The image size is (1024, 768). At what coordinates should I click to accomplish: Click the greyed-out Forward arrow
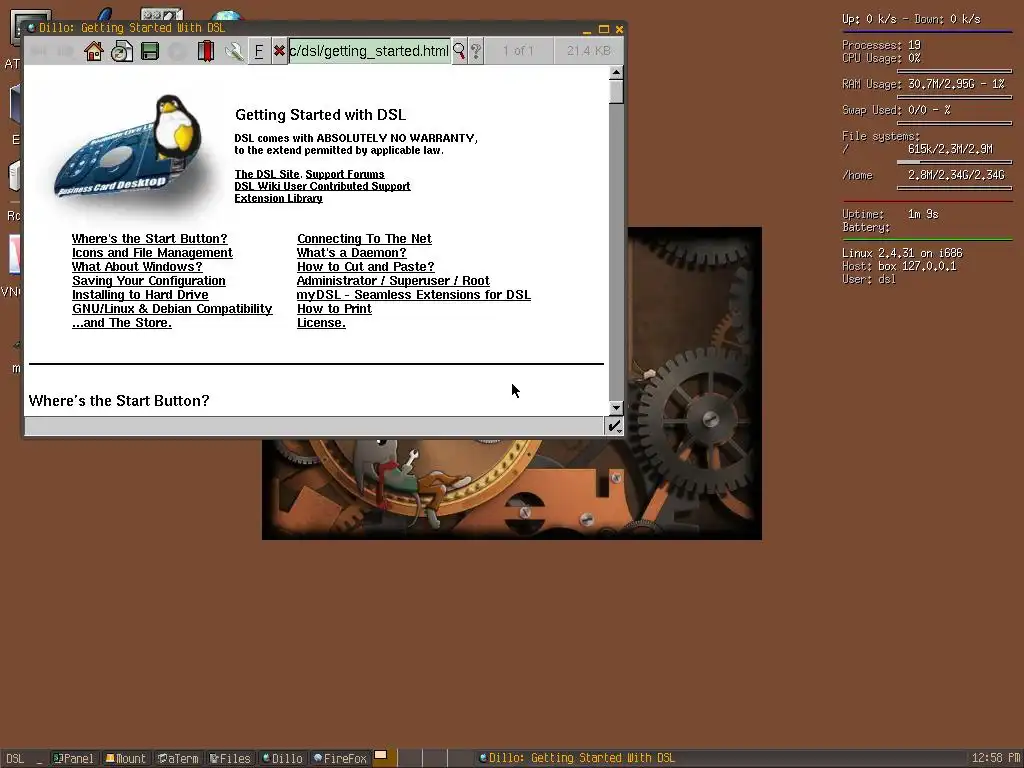64,51
